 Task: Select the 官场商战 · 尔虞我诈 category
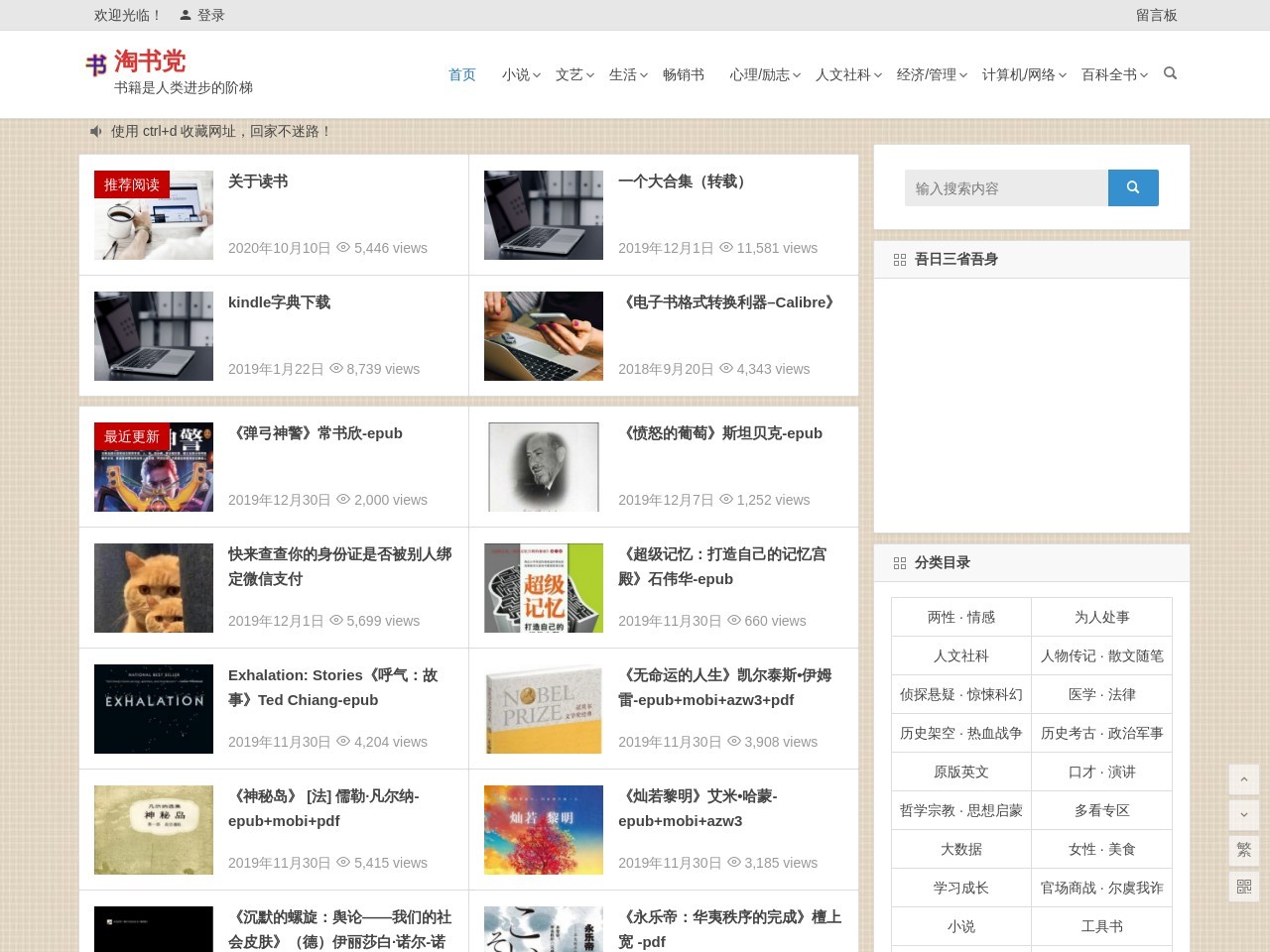point(1102,888)
